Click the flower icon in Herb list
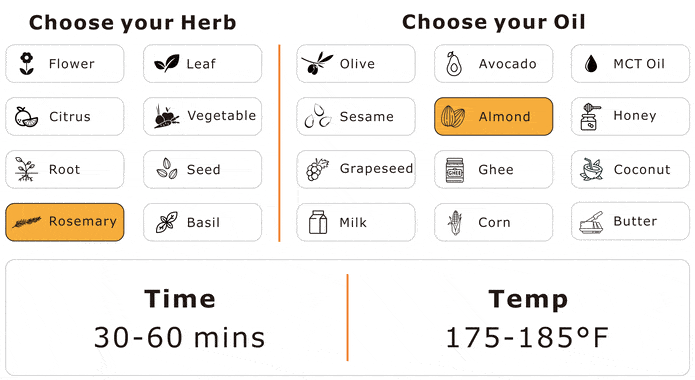The width and height of the screenshot is (695, 380). (27, 63)
